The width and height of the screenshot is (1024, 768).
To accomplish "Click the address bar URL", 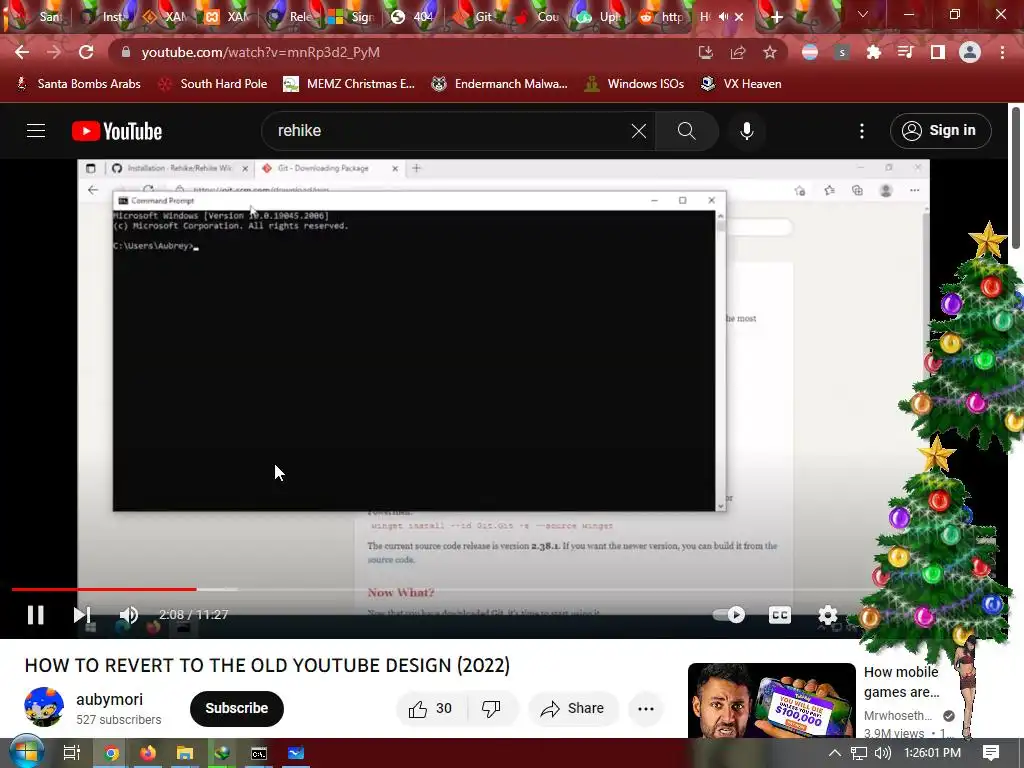I will (260, 52).
